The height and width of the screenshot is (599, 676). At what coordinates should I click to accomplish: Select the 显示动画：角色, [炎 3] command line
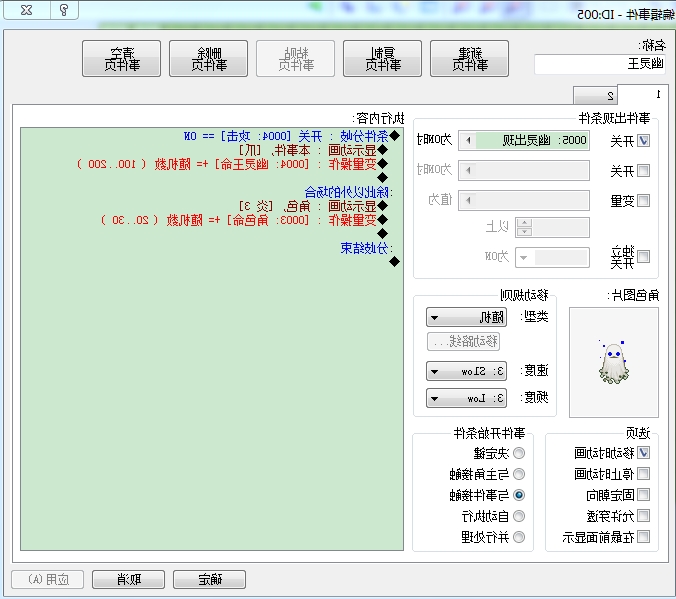click(x=313, y=206)
